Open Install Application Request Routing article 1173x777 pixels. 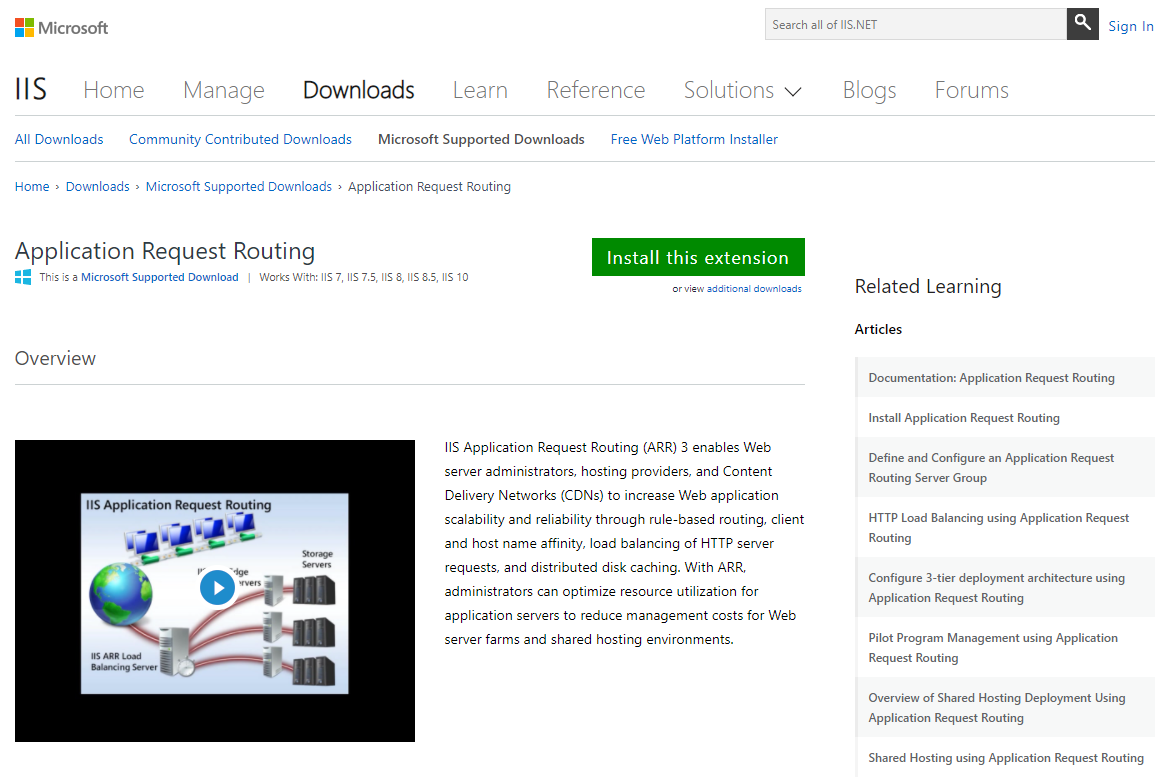pyautogui.click(x=1005, y=417)
